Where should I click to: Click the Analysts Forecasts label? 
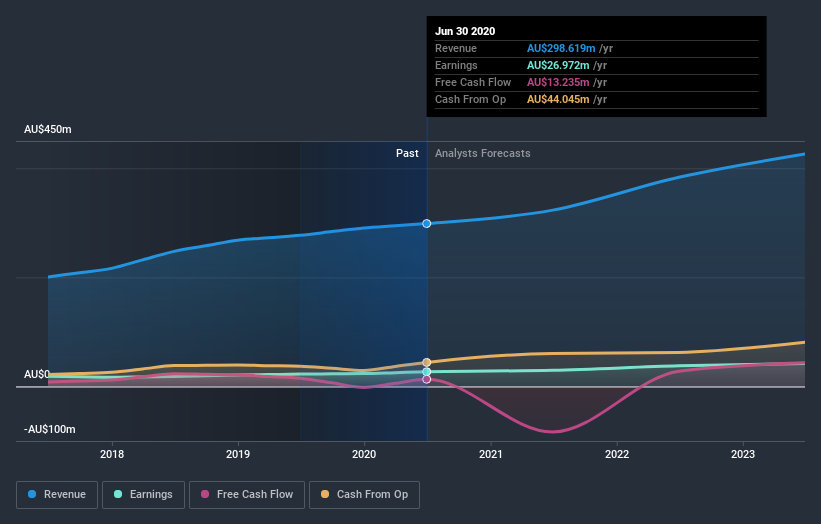(x=483, y=153)
